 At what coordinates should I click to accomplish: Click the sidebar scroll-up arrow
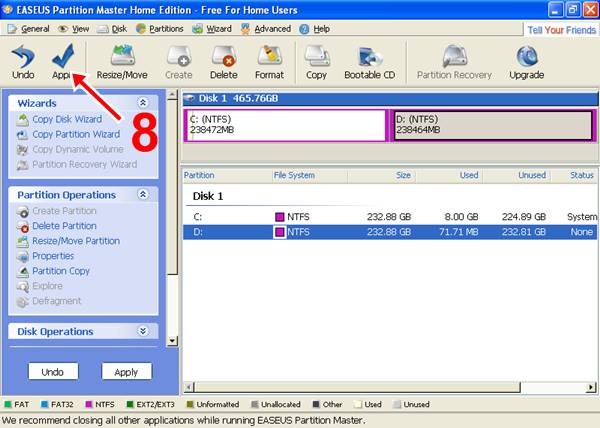tap(173, 94)
